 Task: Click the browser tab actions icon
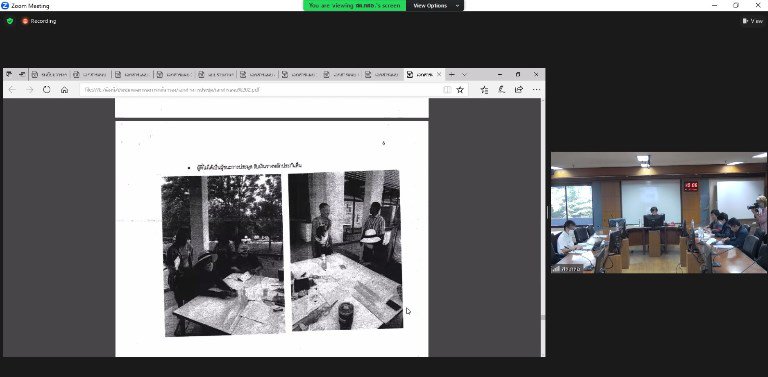(x=9, y=74)
